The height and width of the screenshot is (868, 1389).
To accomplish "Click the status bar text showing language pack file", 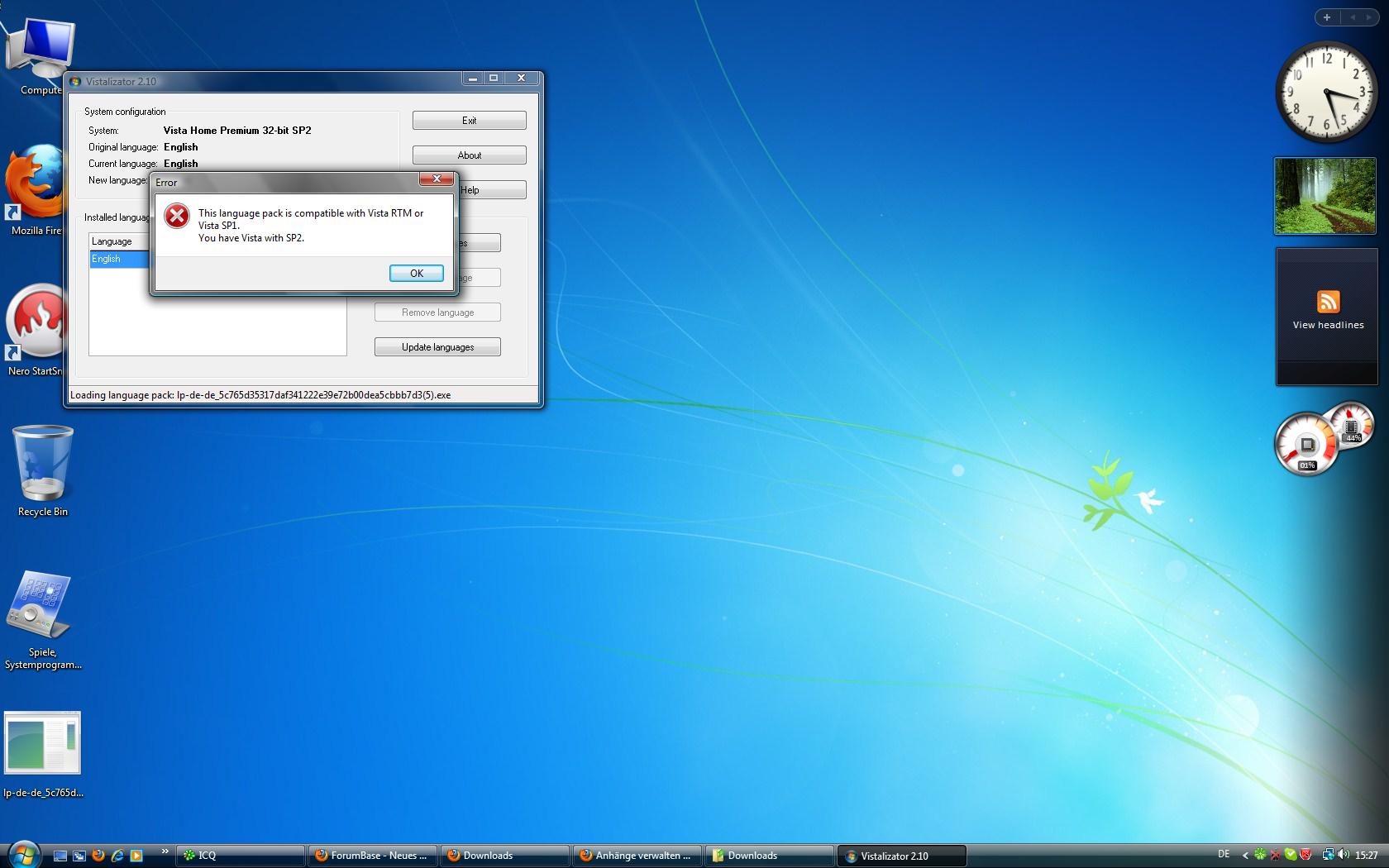I will tap(260, 394).
